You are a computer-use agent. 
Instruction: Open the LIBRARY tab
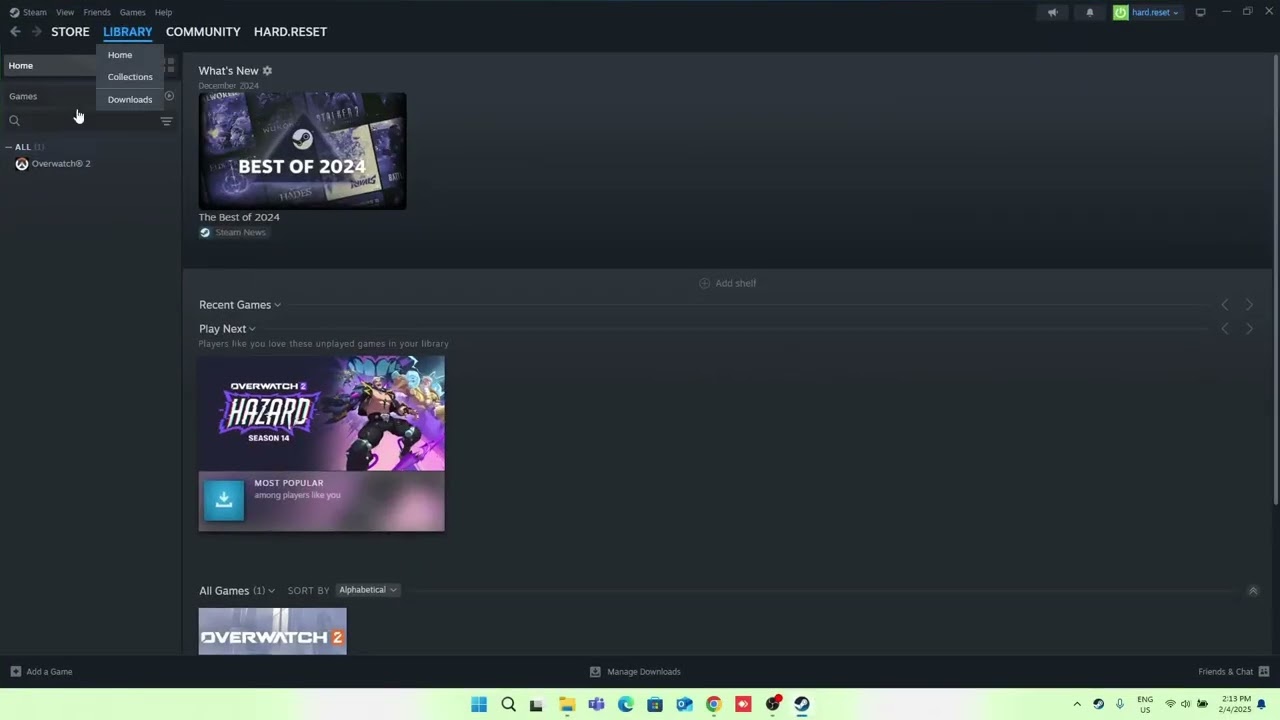tap(127, 32)
